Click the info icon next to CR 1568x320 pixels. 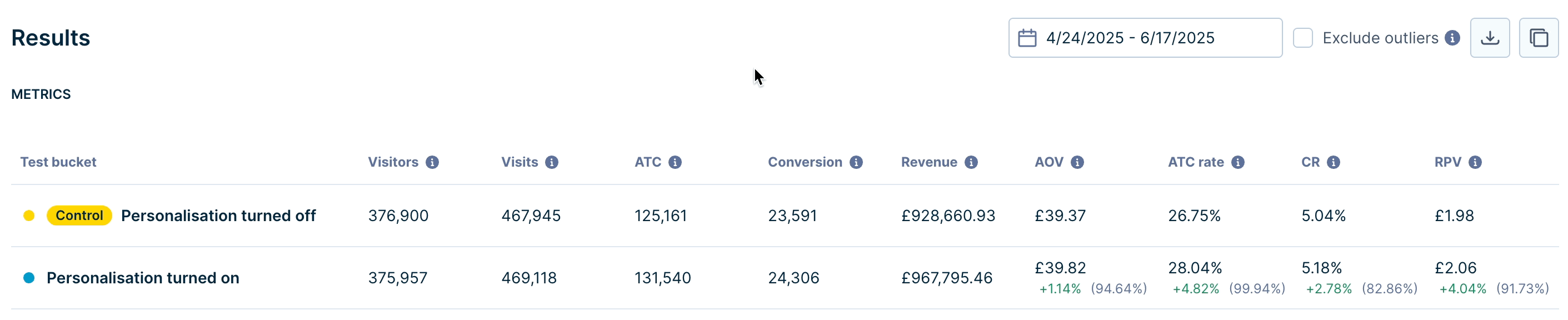1333,162
